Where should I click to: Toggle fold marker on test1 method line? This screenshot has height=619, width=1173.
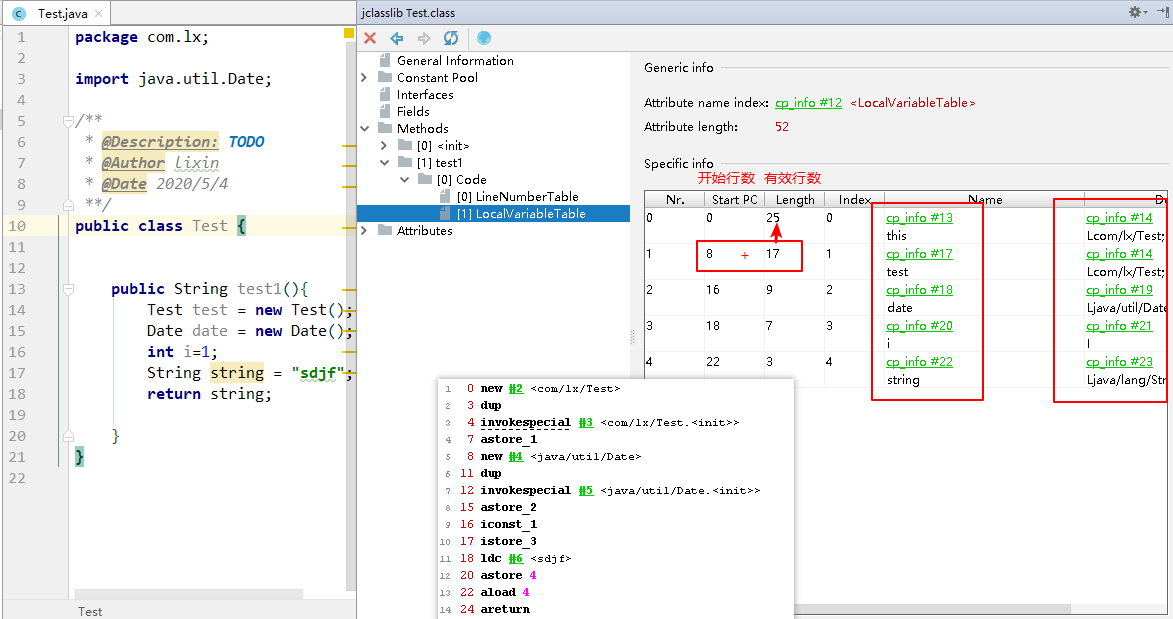coord(68,289)
